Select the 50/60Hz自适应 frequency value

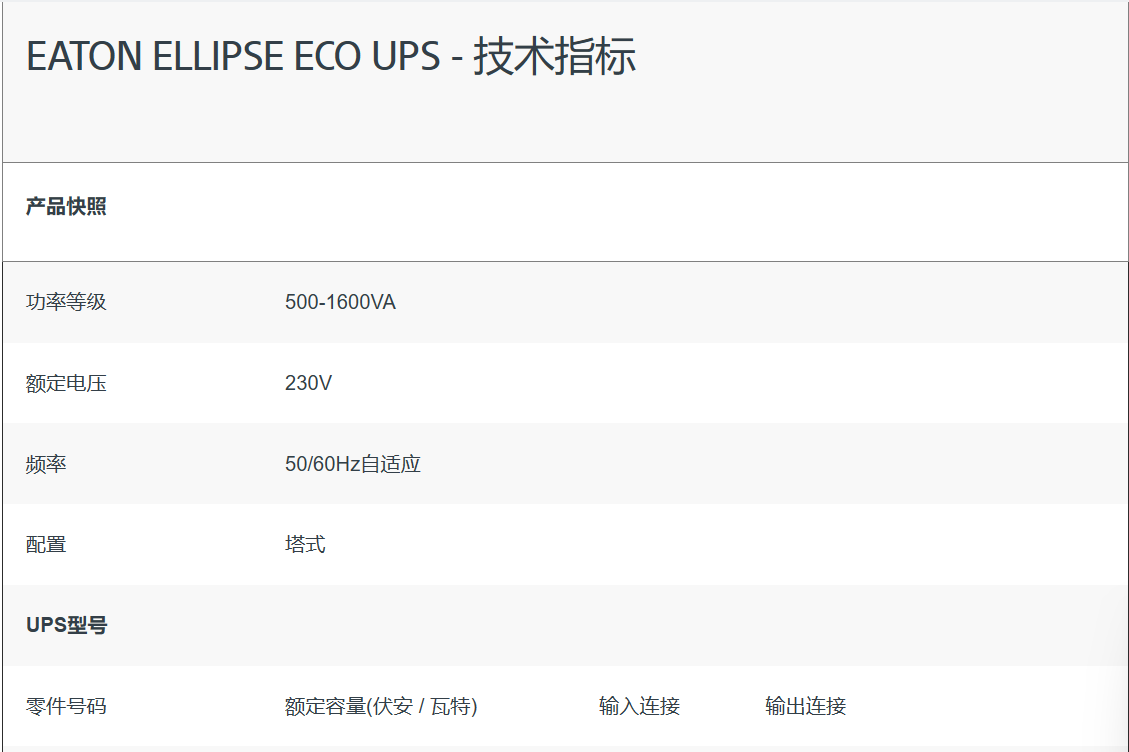(353, 464)
